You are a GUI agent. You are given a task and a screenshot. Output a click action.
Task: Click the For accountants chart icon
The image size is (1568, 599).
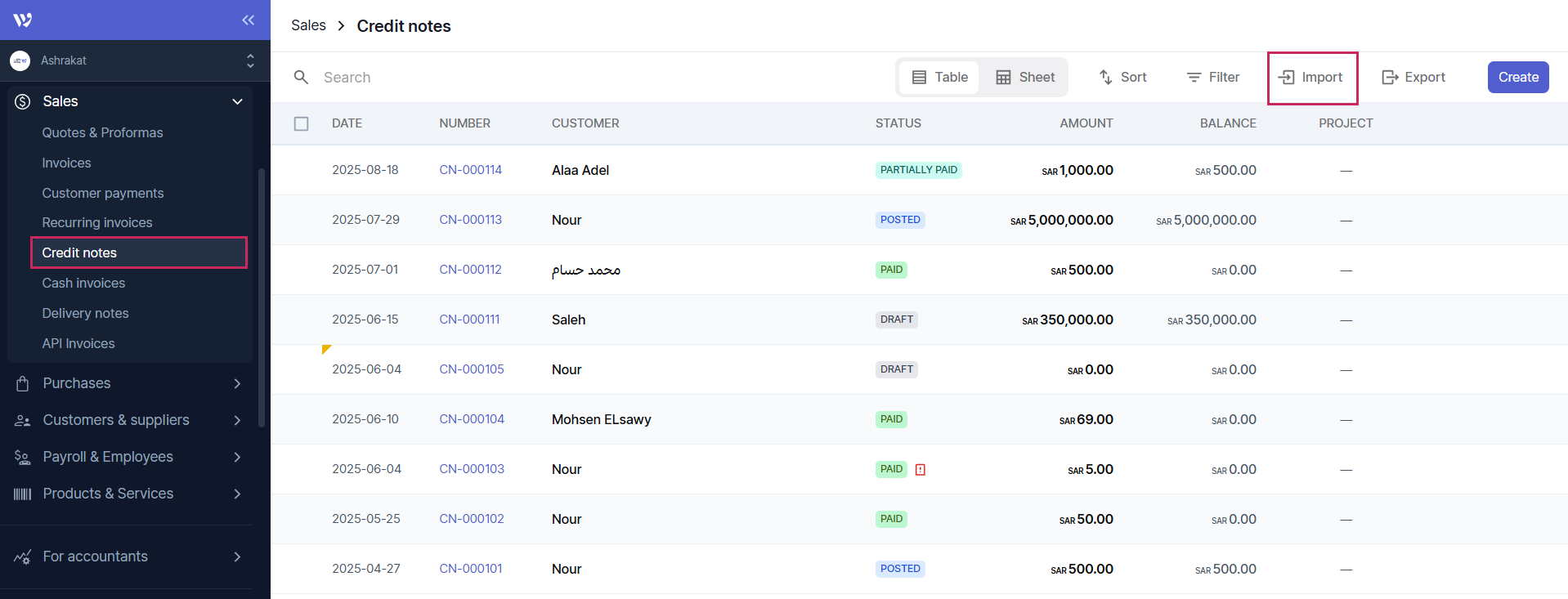(23, 557)
